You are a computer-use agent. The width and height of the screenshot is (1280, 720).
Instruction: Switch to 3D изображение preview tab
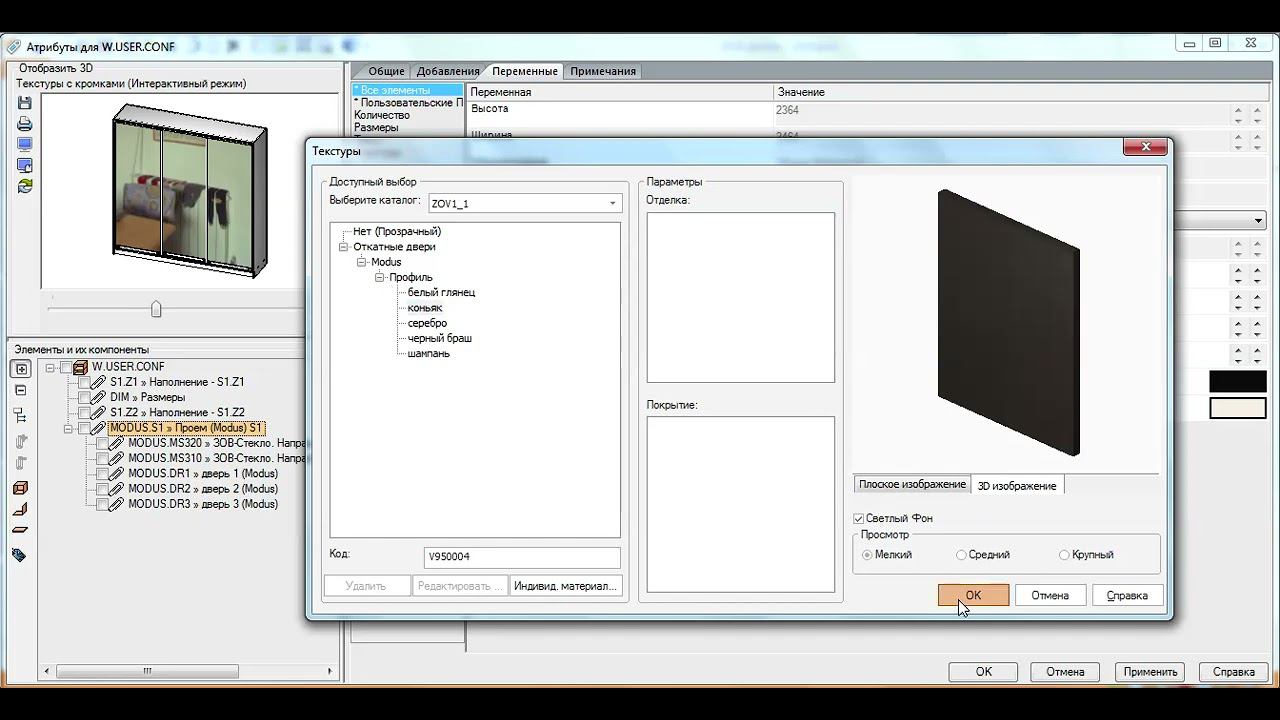(x=1017, y=485)
